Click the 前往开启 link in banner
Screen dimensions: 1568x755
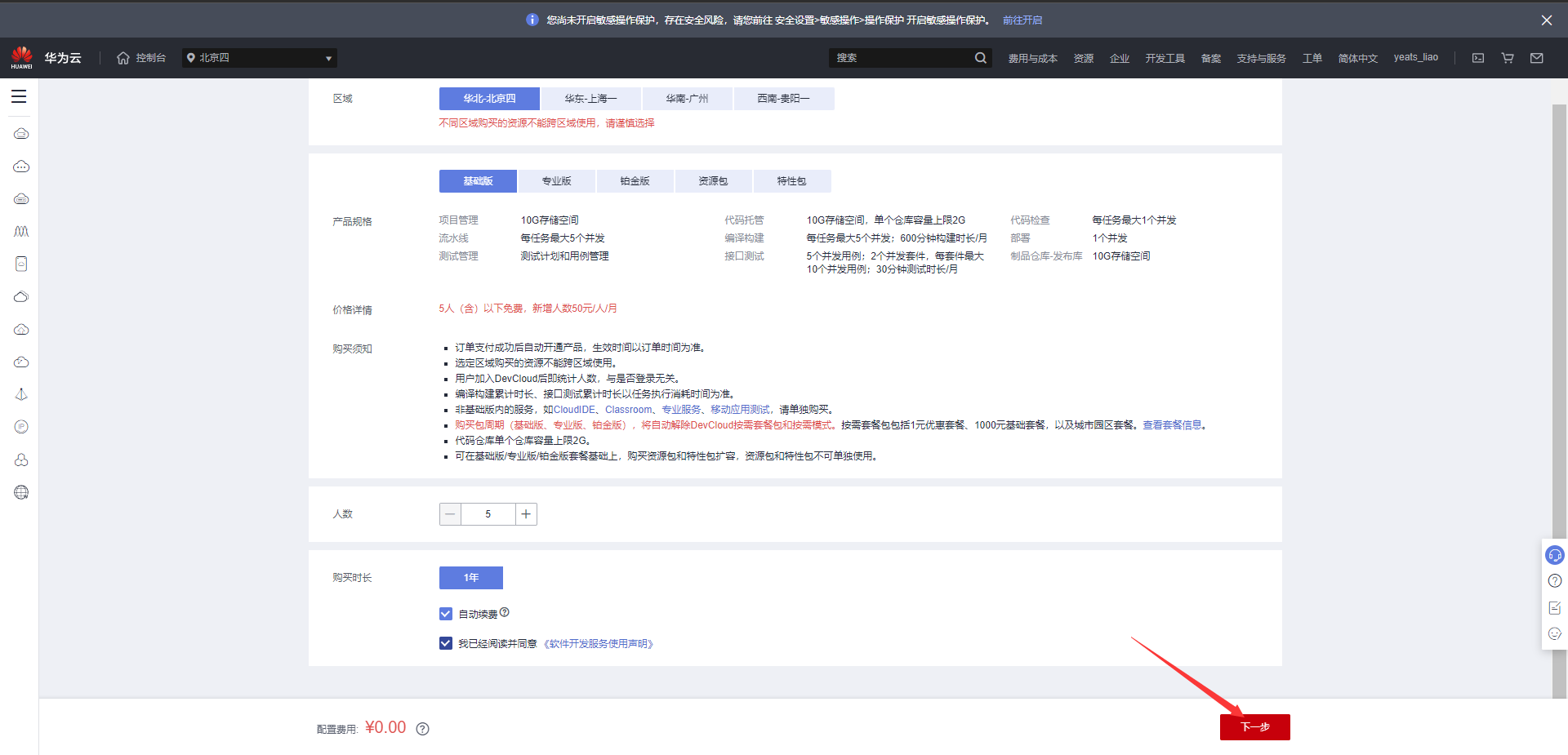[1022, 20]
